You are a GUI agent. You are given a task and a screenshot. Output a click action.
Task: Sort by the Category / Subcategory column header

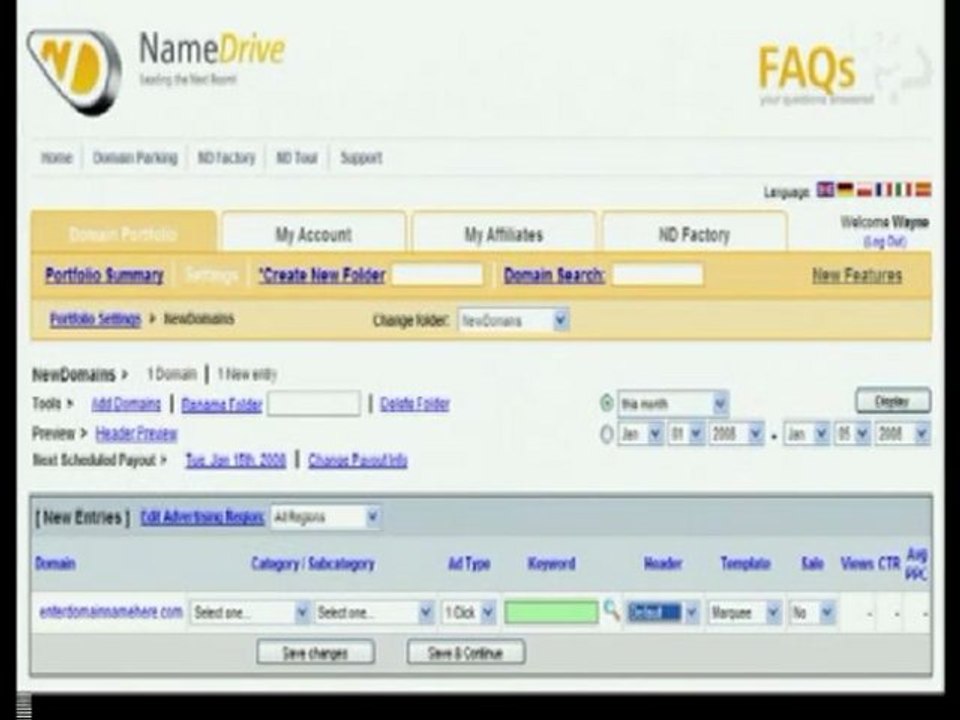[x=313, y=563]
